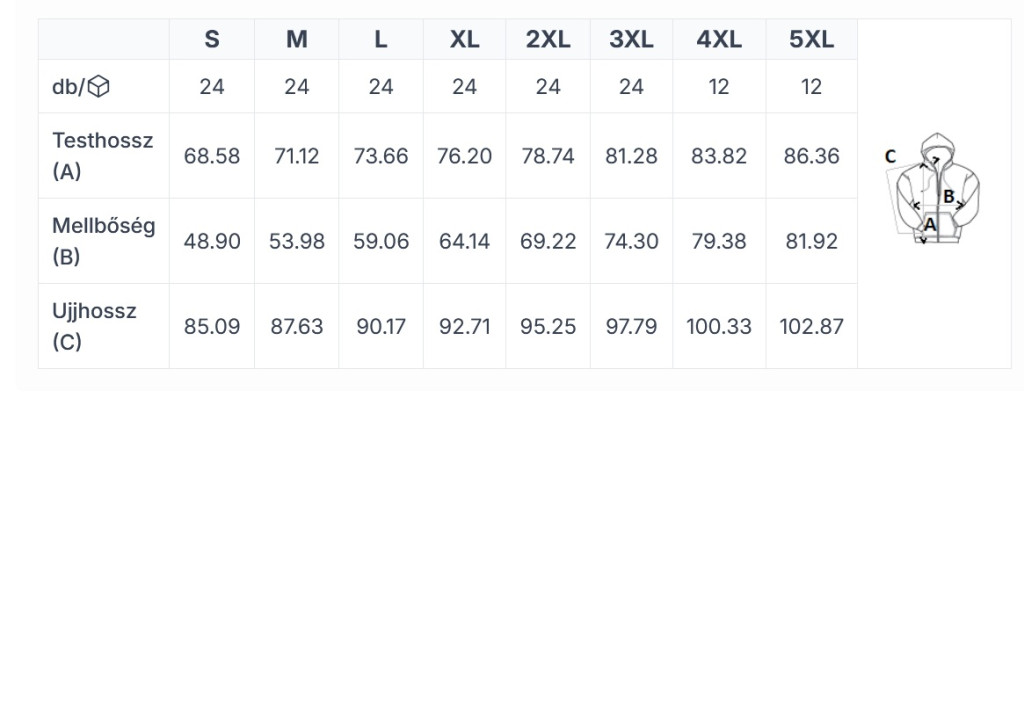Select the 64.14 chest value for XL

tap(464, 241)
